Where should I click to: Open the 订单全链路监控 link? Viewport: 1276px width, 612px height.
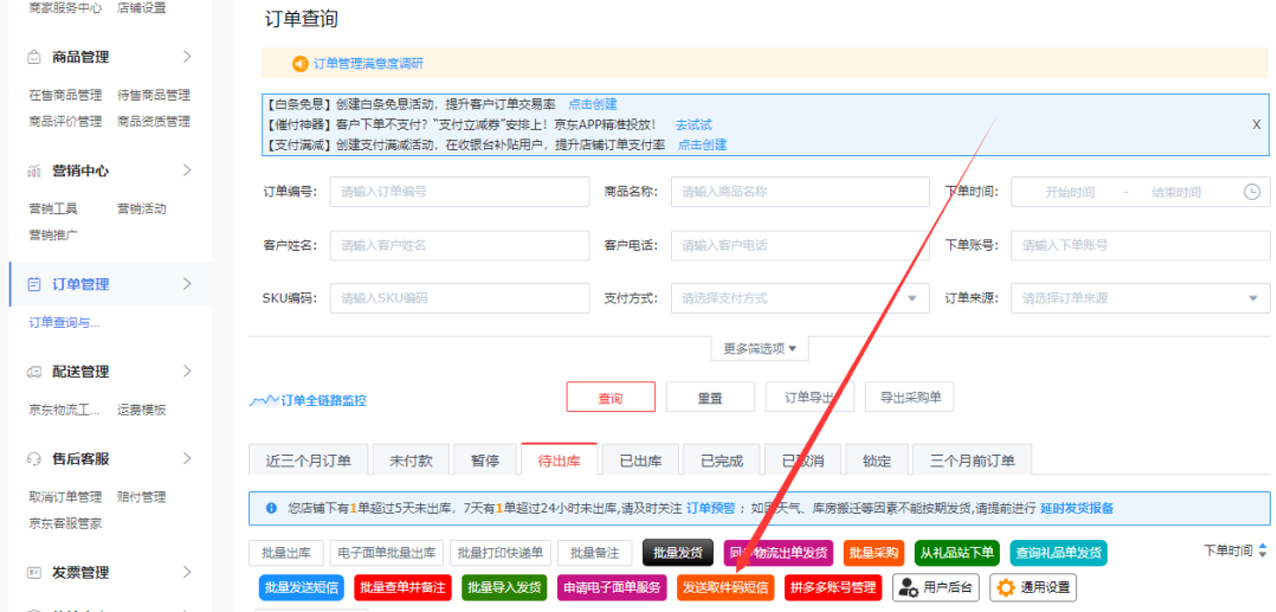pyautogui.click(x=324, y=401)
